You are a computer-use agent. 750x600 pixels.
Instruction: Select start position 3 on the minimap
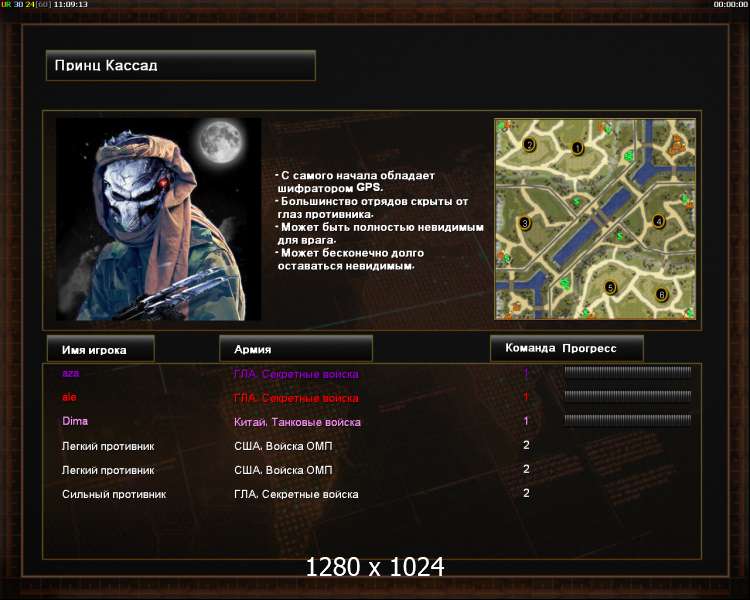(x=525, y=223)
